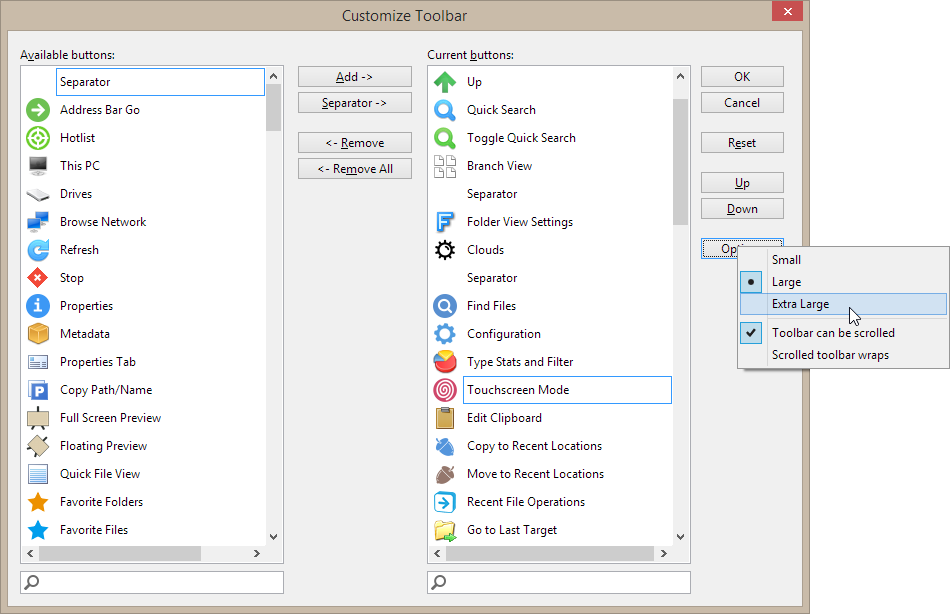Select Small from the size menu
This screenshot has width=950, height=614.
[786, 260]
